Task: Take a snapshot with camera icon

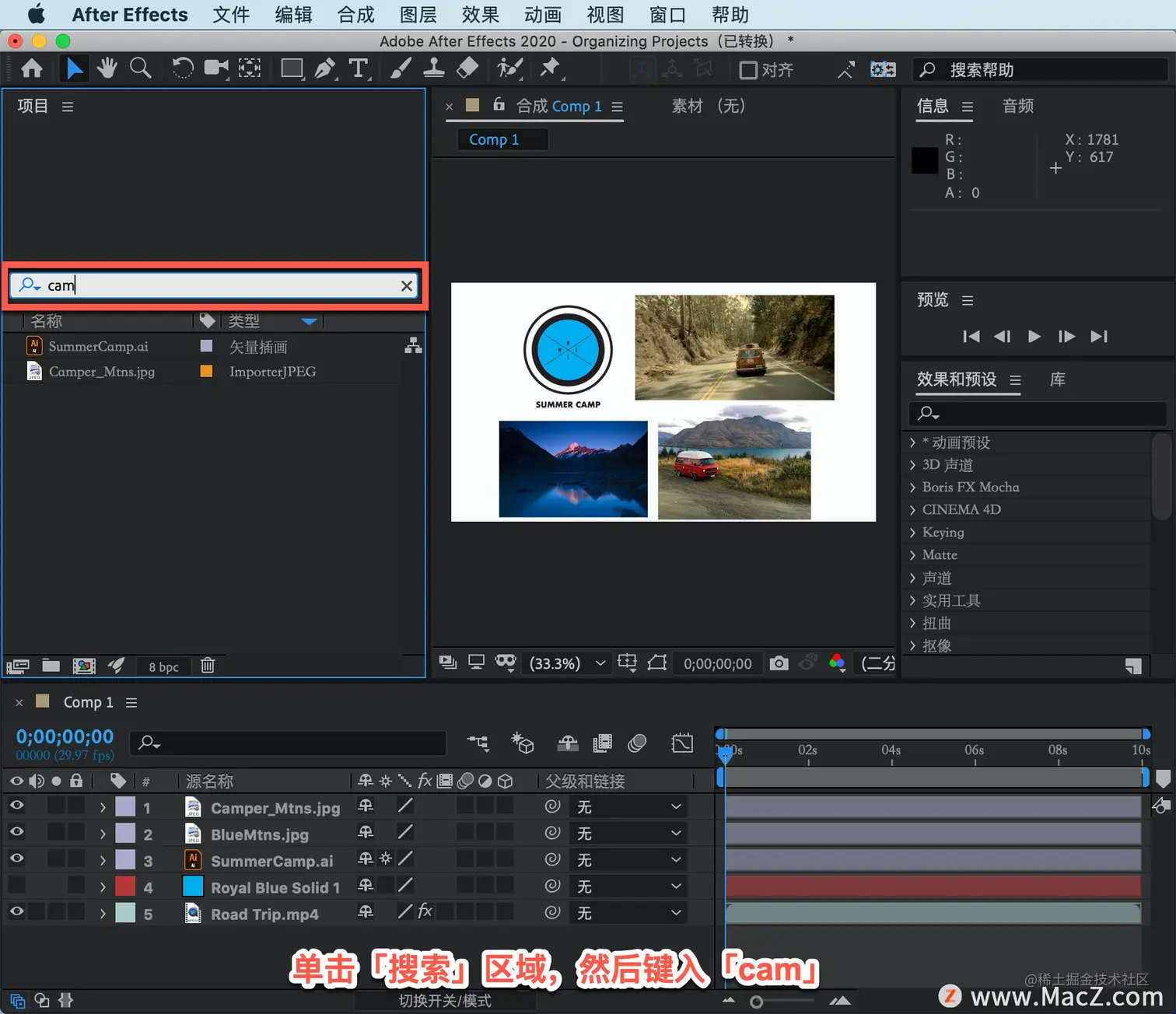Action: 779,663
